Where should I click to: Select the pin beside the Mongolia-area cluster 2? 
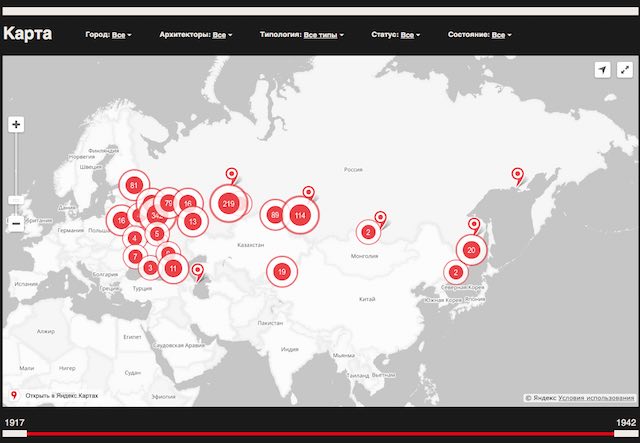[x=380, y=218]
